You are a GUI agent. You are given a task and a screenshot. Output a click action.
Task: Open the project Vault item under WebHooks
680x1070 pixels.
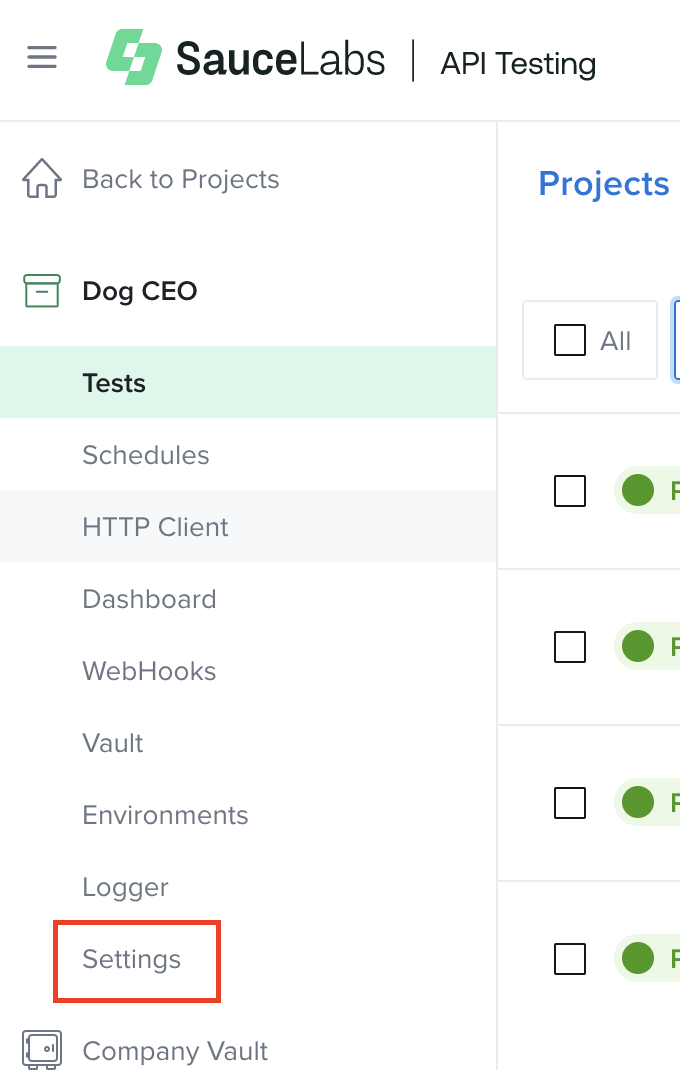pos(113,743)
